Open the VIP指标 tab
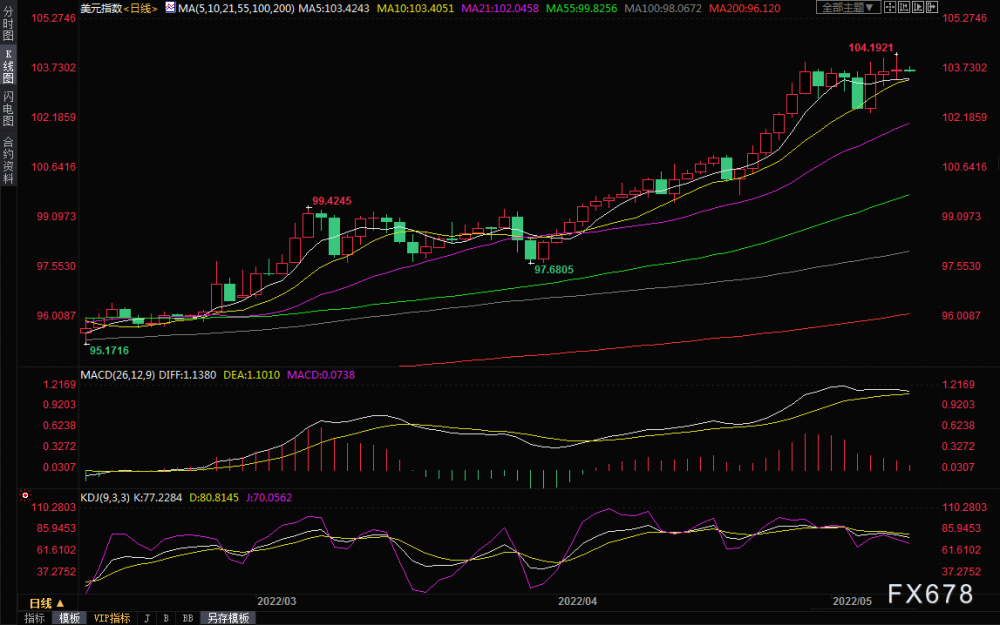The height and width of the screenshot is (625, 1000). coord(112,618)
